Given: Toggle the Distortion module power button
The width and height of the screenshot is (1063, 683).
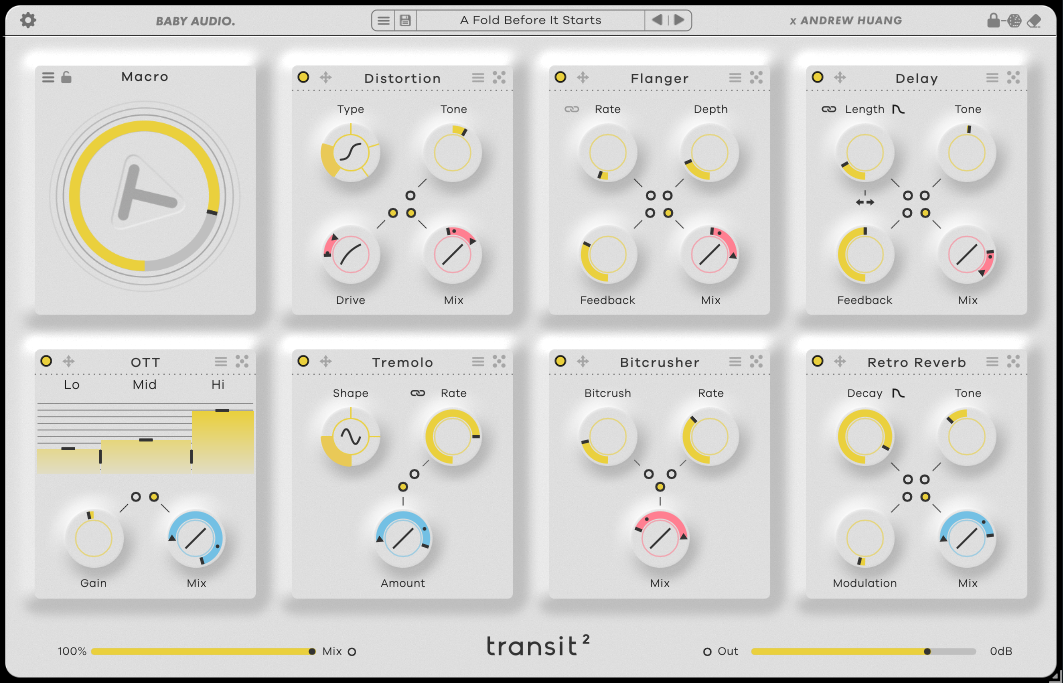Looking at the screenshot, I should coord(303,77).
